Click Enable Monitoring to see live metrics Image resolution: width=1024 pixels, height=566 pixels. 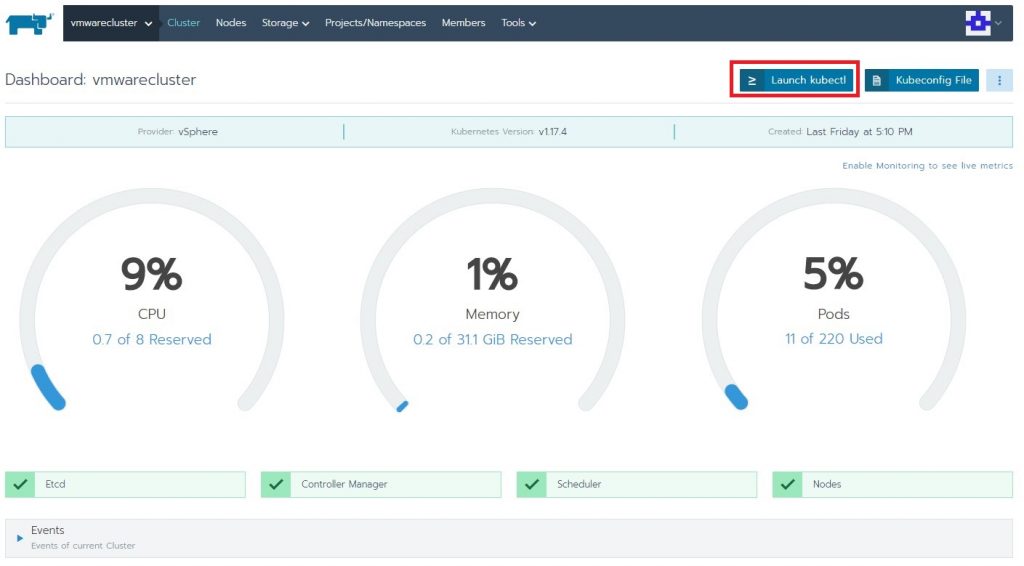pyautogui.click(x=927, y=166)
